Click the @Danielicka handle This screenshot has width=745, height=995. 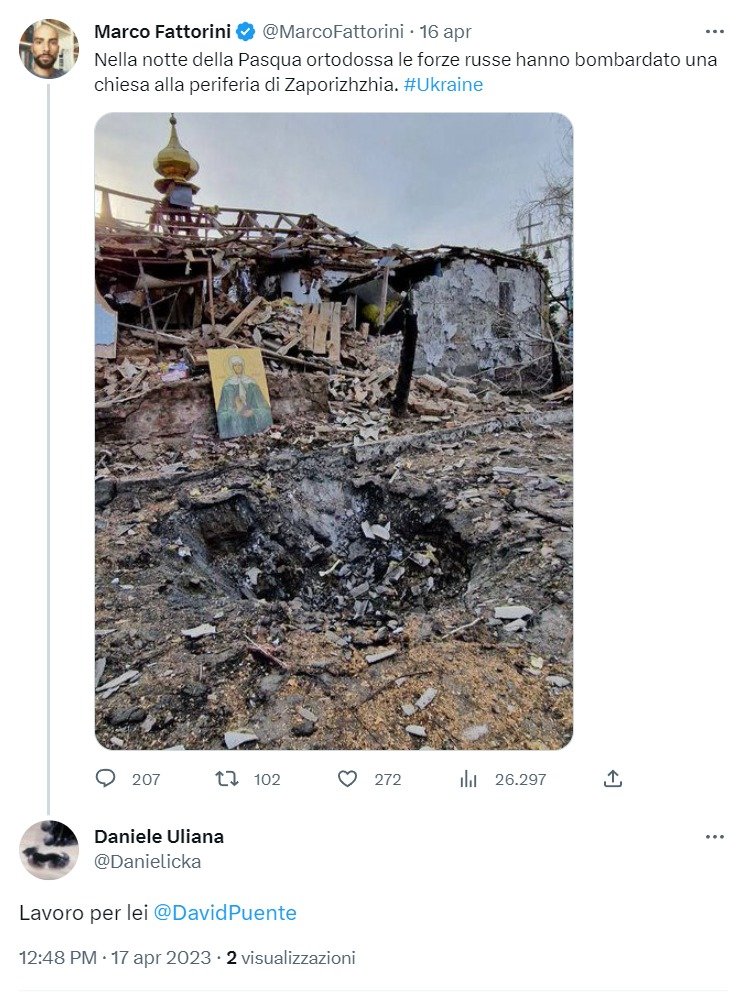[147, 861]
